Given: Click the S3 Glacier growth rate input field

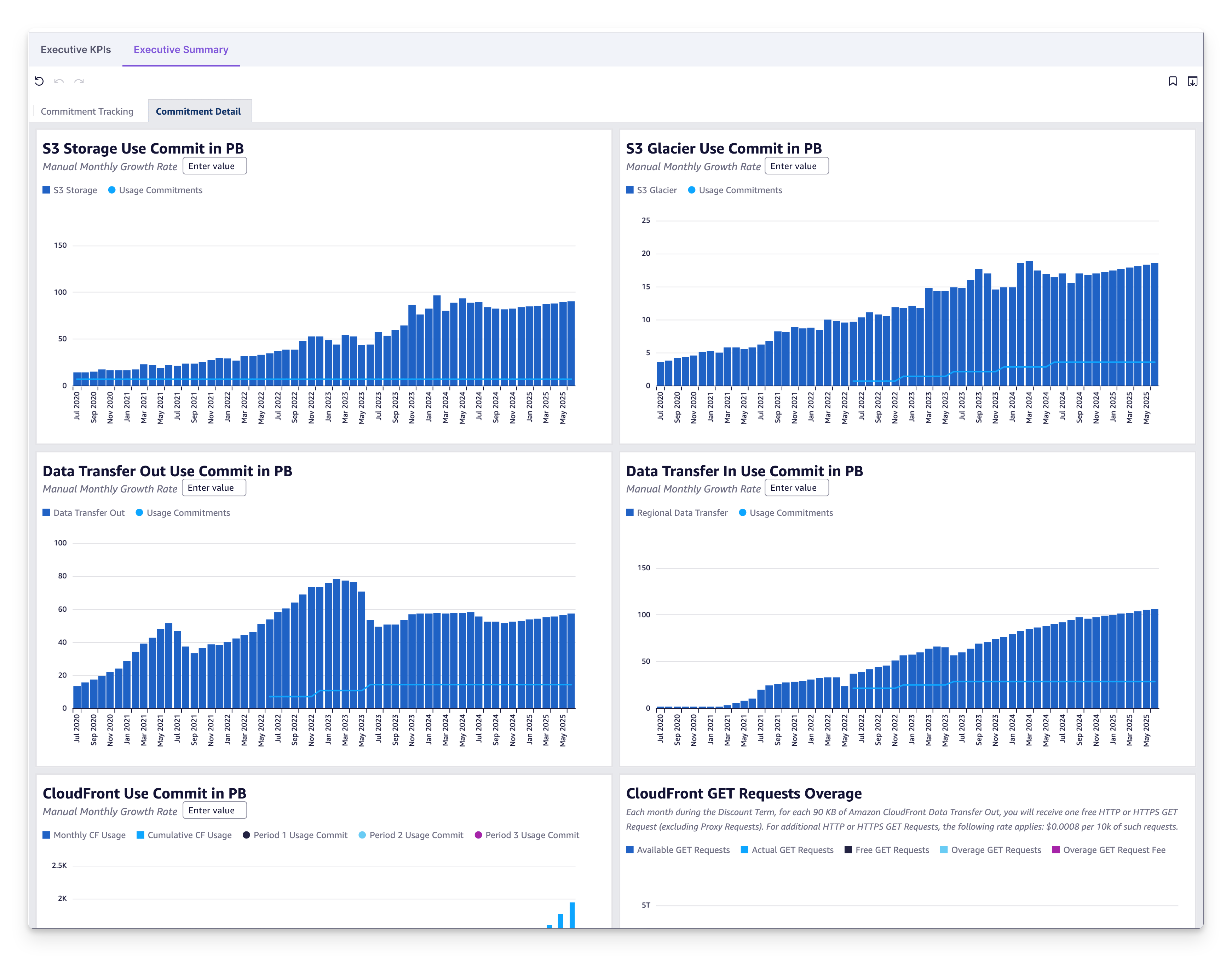Looking at the screenshot, I should (796, 166).
